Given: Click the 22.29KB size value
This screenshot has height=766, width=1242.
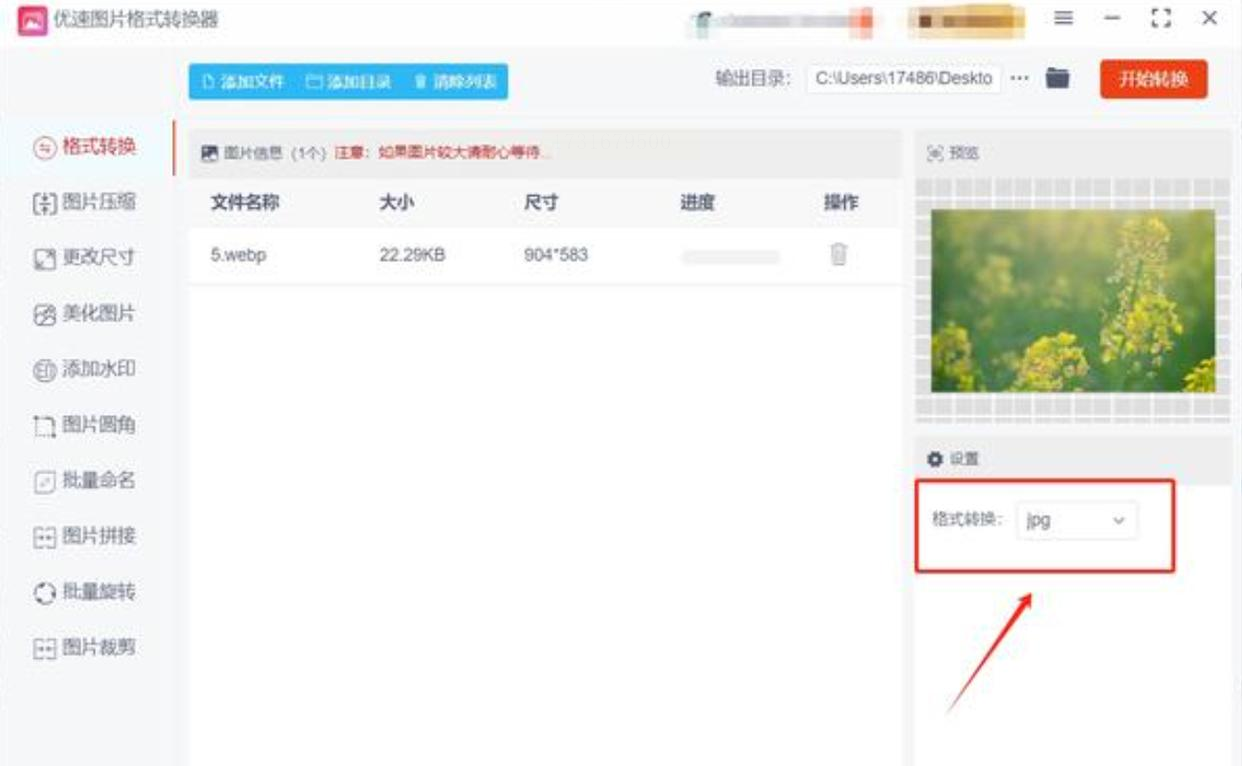Looking at the screenshot, I should (x=412, y=255).
